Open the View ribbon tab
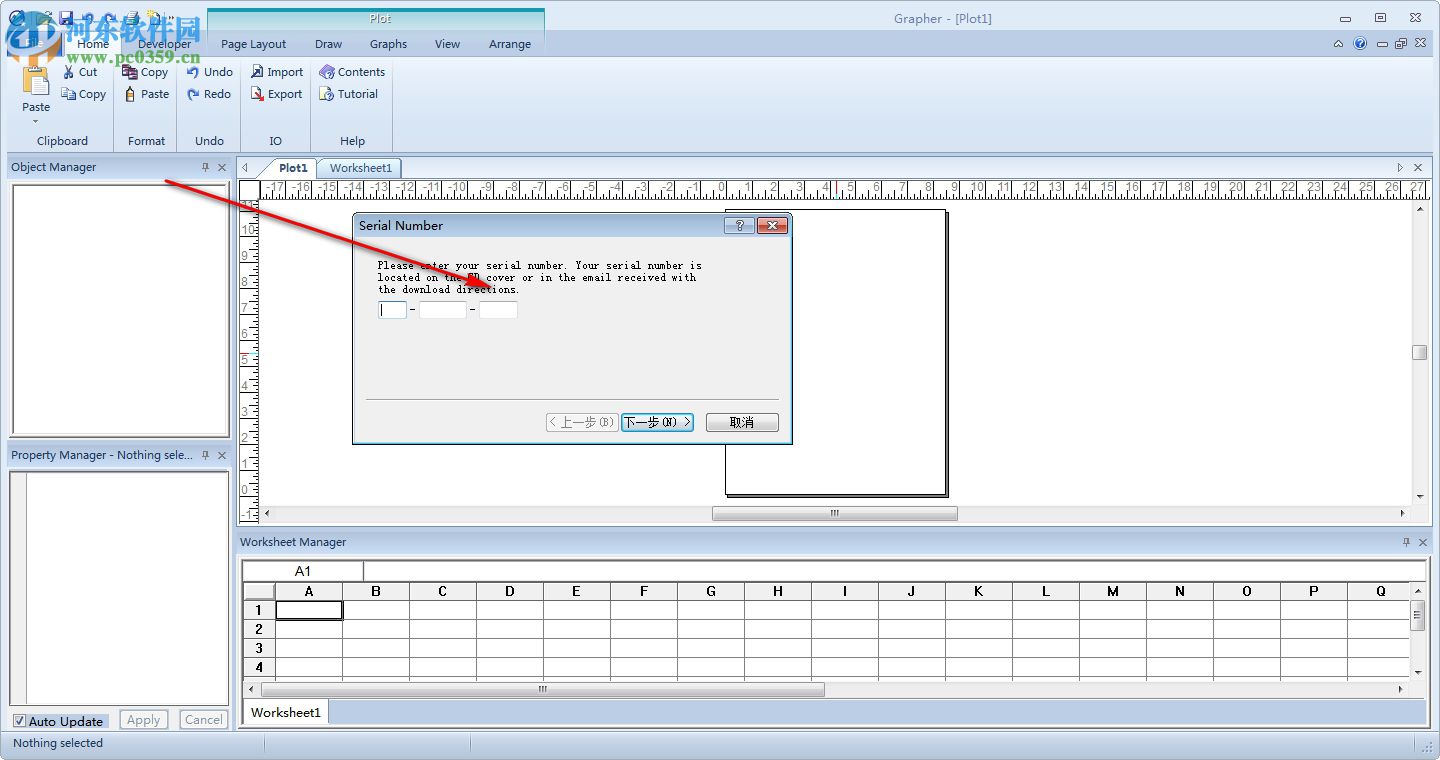This screenshot has width=1440, height=760. [x=448, y=44]
